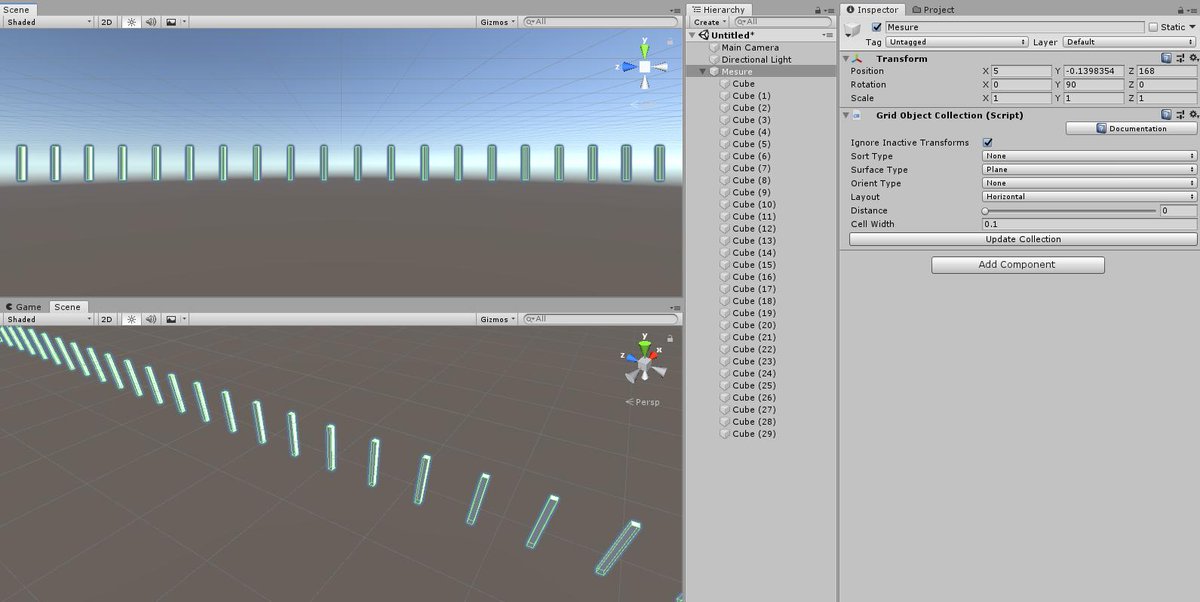Click the Cell Width input field

click(1090, 224)
